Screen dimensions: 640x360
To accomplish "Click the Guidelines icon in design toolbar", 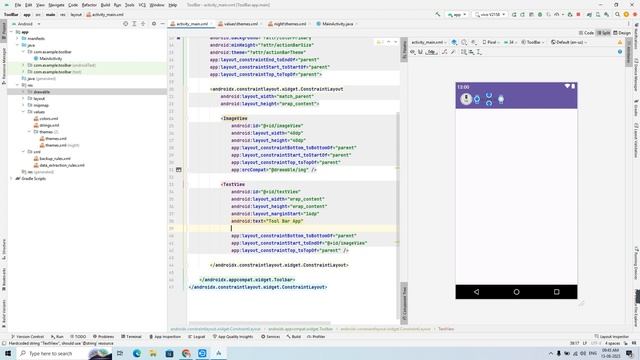I will pyautogui.click(x=480, y=52).
